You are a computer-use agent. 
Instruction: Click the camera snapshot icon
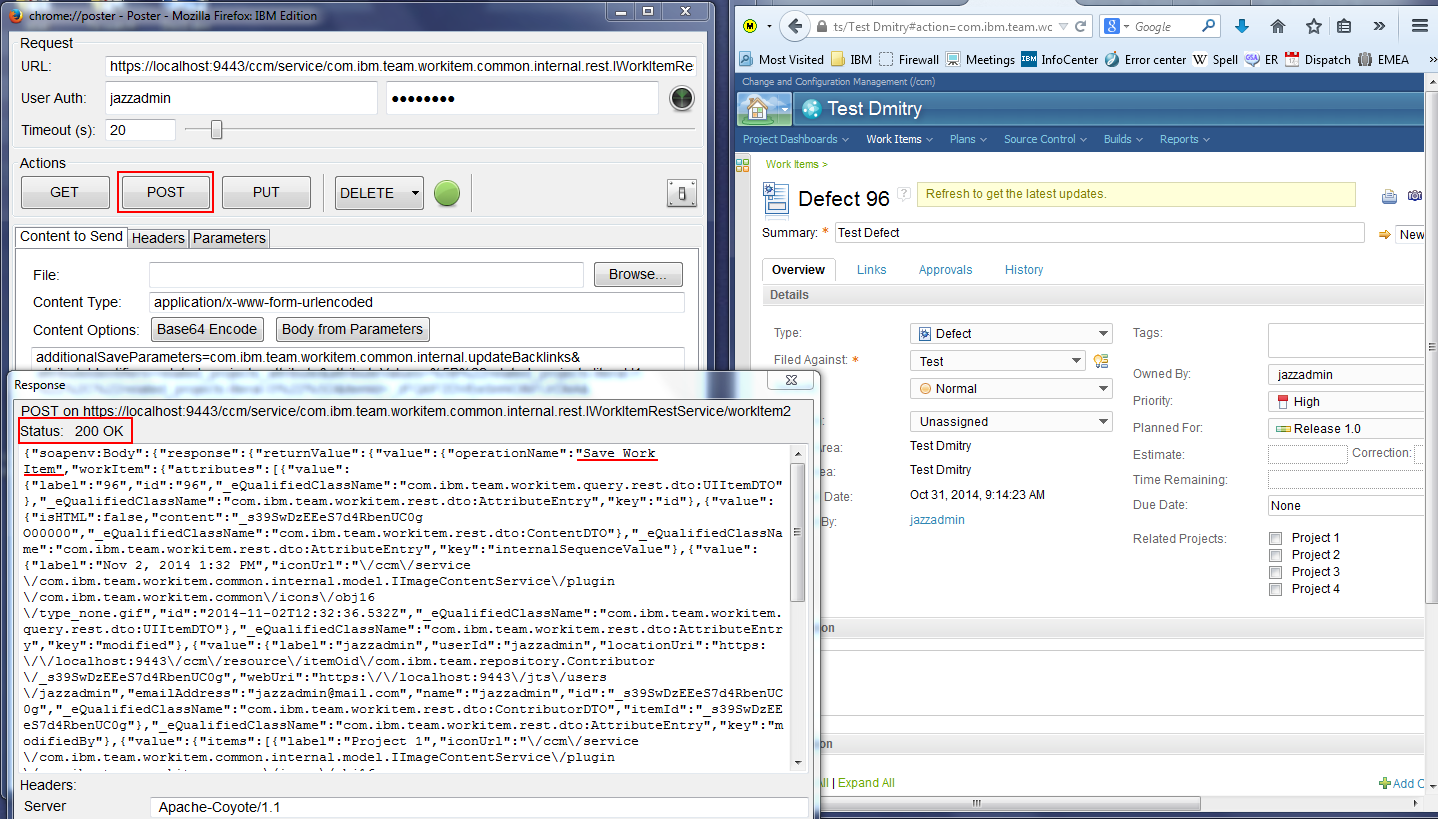click(1414, 196)
